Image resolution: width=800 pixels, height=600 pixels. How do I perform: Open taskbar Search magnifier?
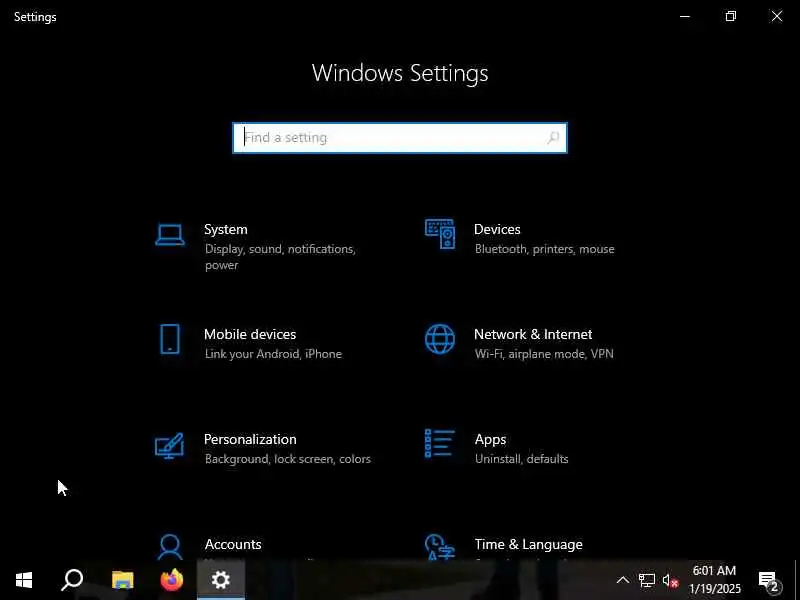click(x=72, y=580)
